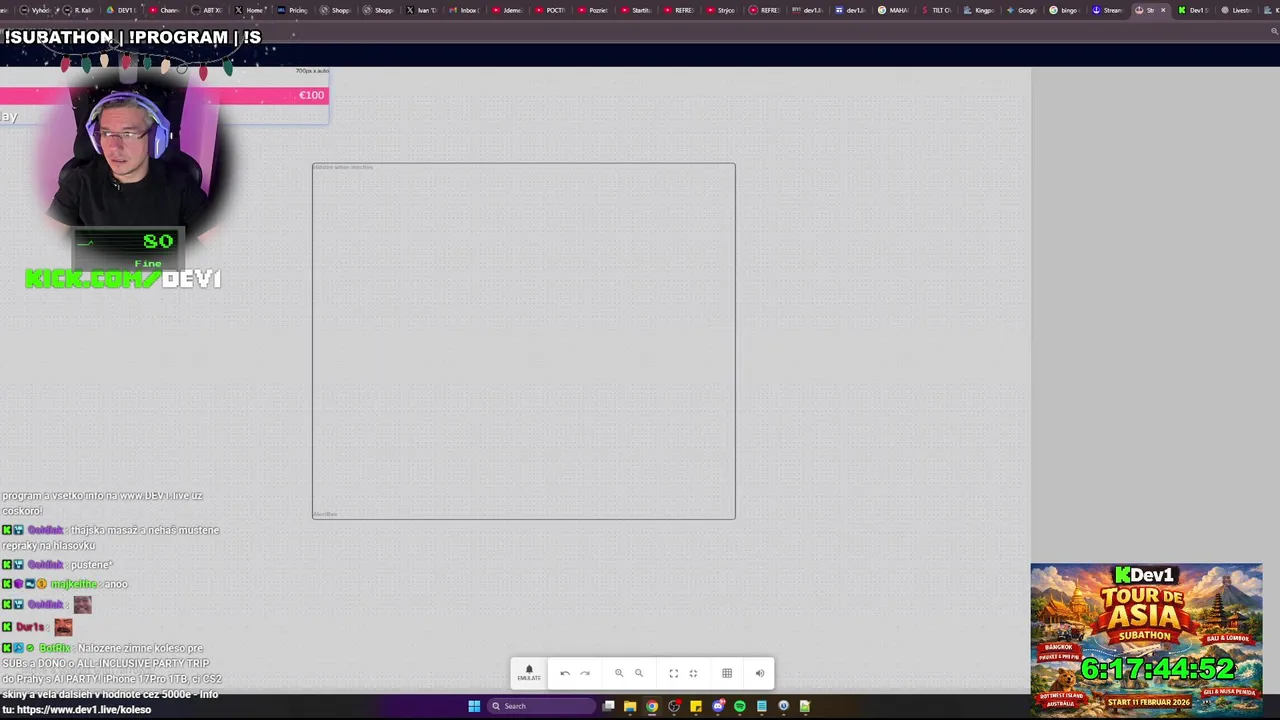1280x720 pixels.
Task: Switch to the Kingpo tab
Action: pyautogui.click(x=979, y=10)
